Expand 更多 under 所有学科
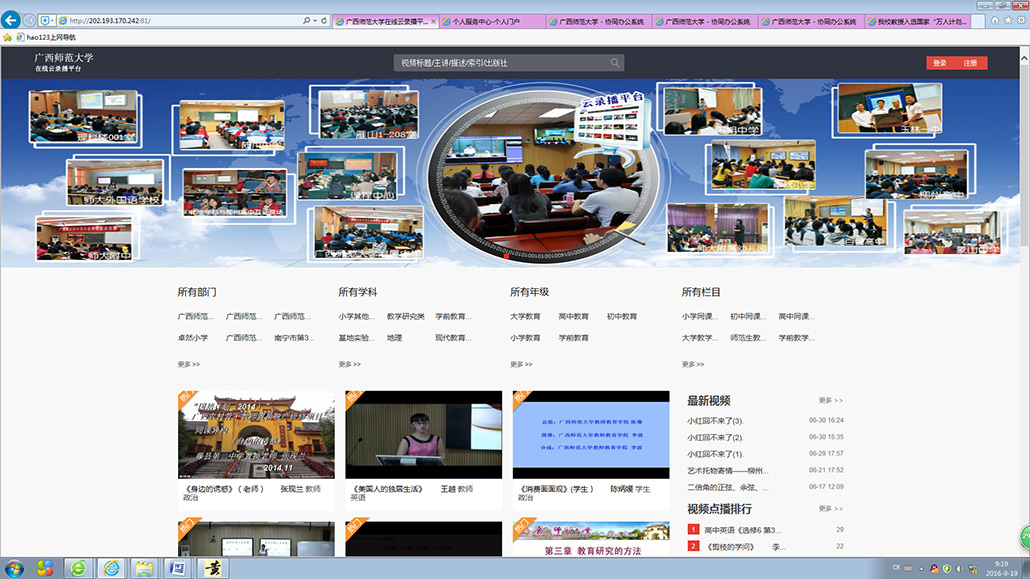This screenshot has width=1030, height=579. point(349,364)
